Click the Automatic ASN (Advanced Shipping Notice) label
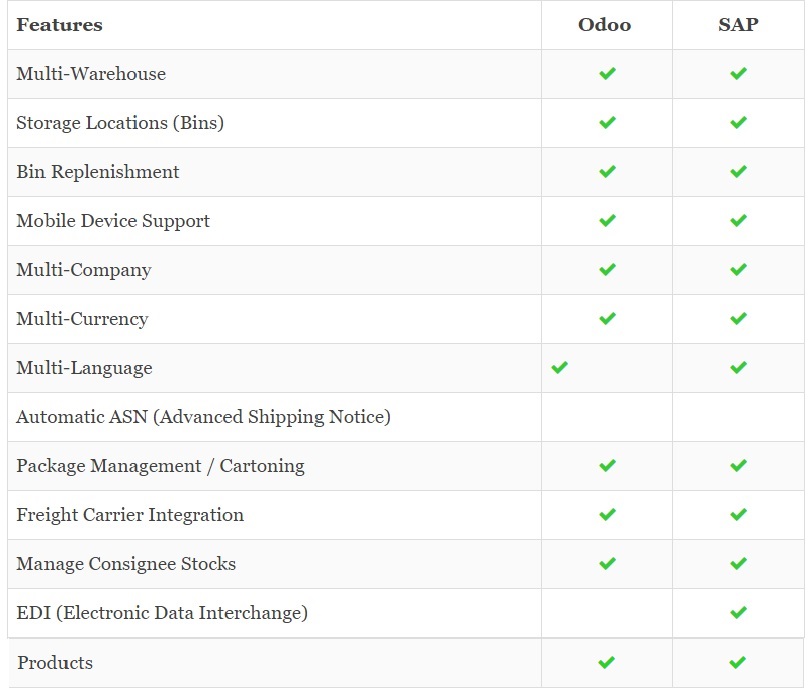Screen dimensions: 808x692 (204, 417)
